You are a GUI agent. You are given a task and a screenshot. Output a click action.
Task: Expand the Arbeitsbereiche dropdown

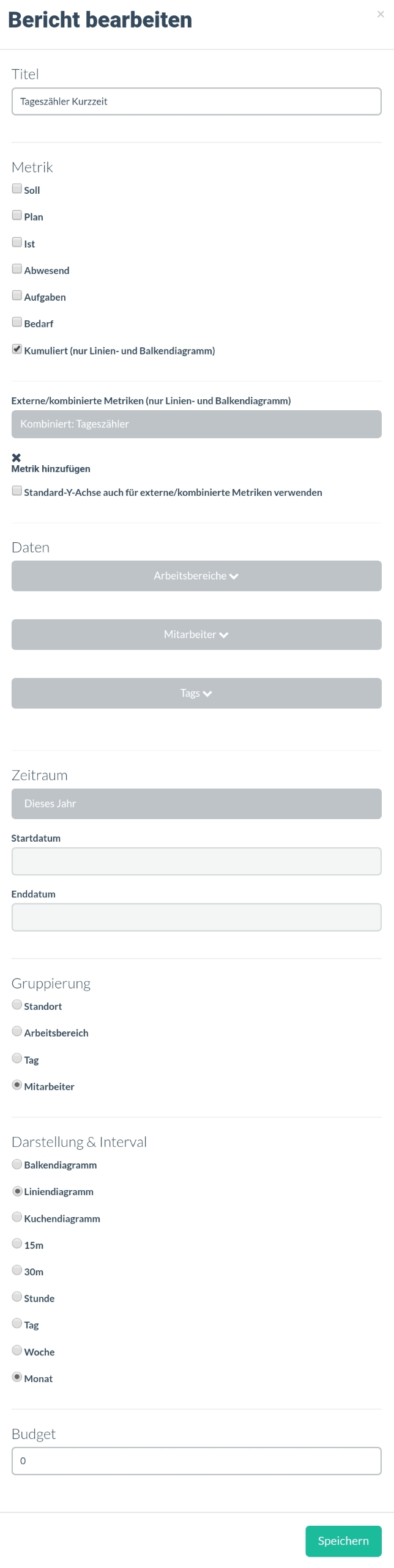point(196,576)
